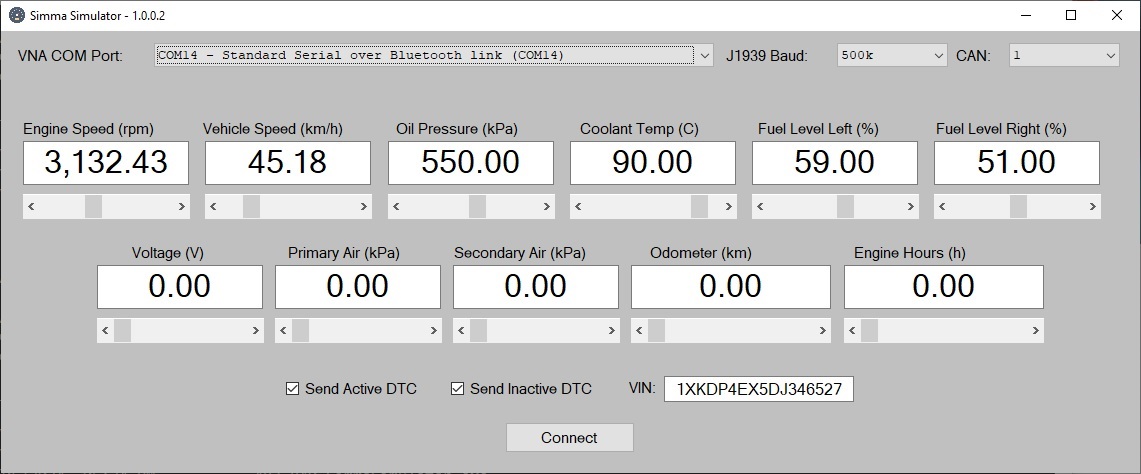Click right arrow of Engine Speed scrollbar

[181, 207]
